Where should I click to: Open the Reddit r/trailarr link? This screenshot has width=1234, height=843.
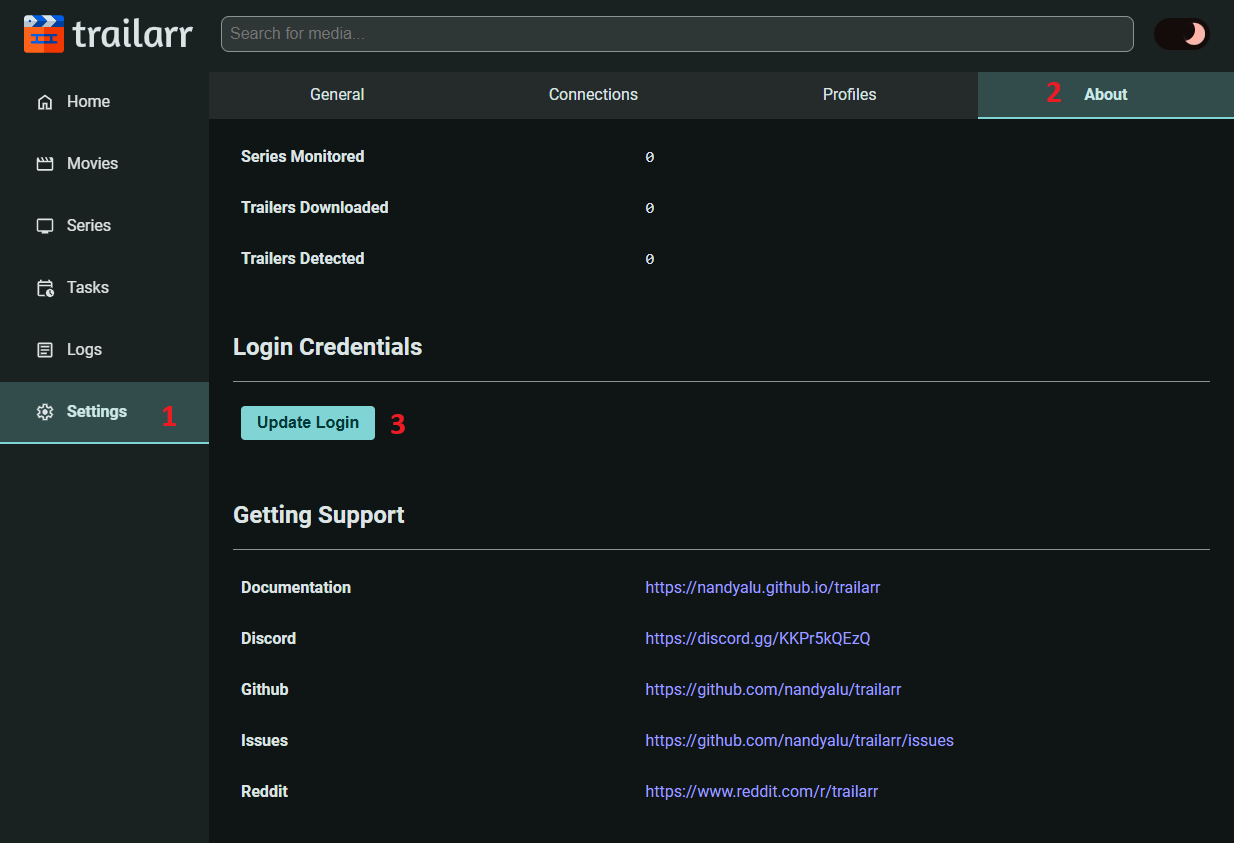(x=761, y=792)
